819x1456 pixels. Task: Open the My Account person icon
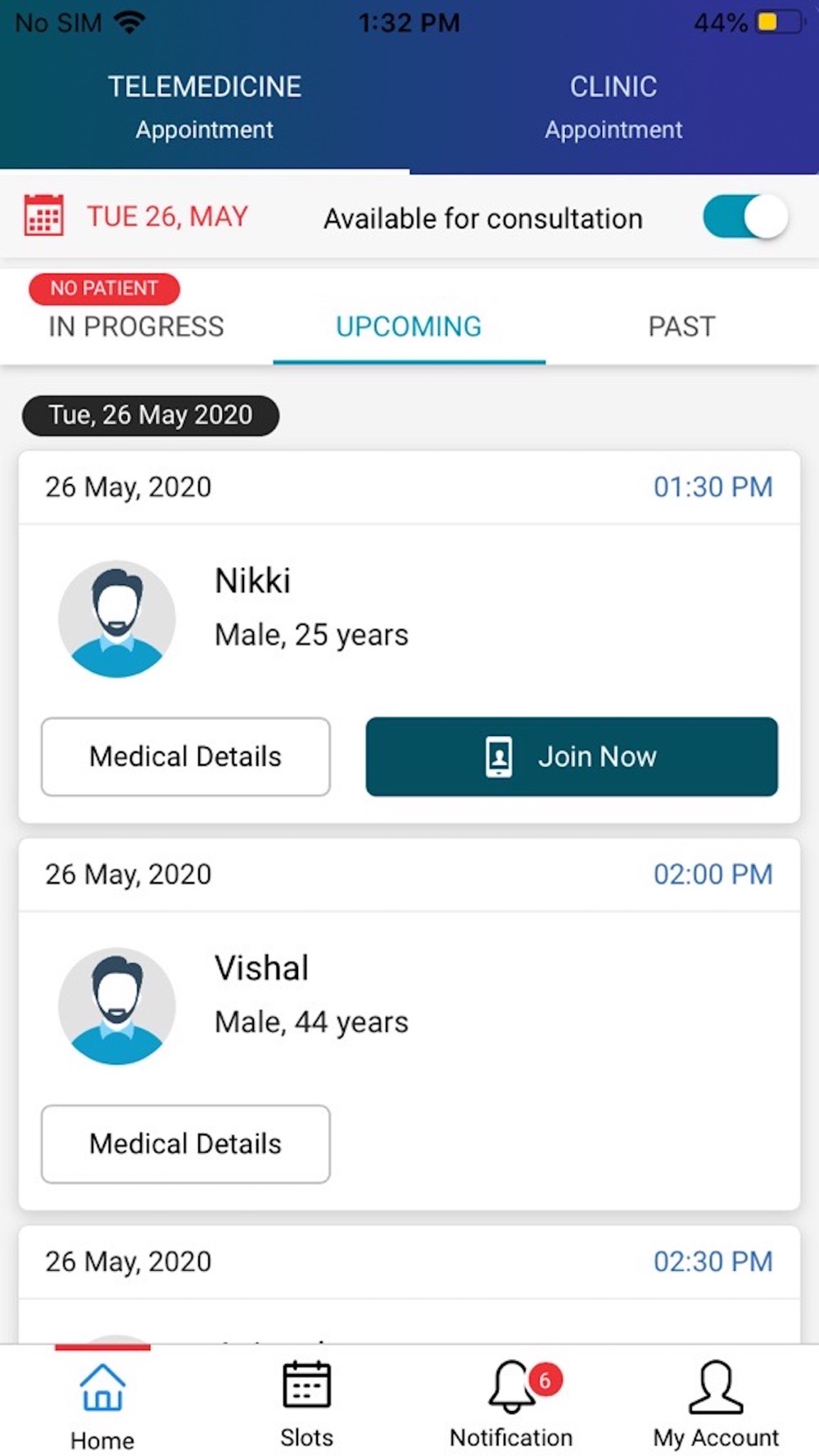click(716, 1386)
